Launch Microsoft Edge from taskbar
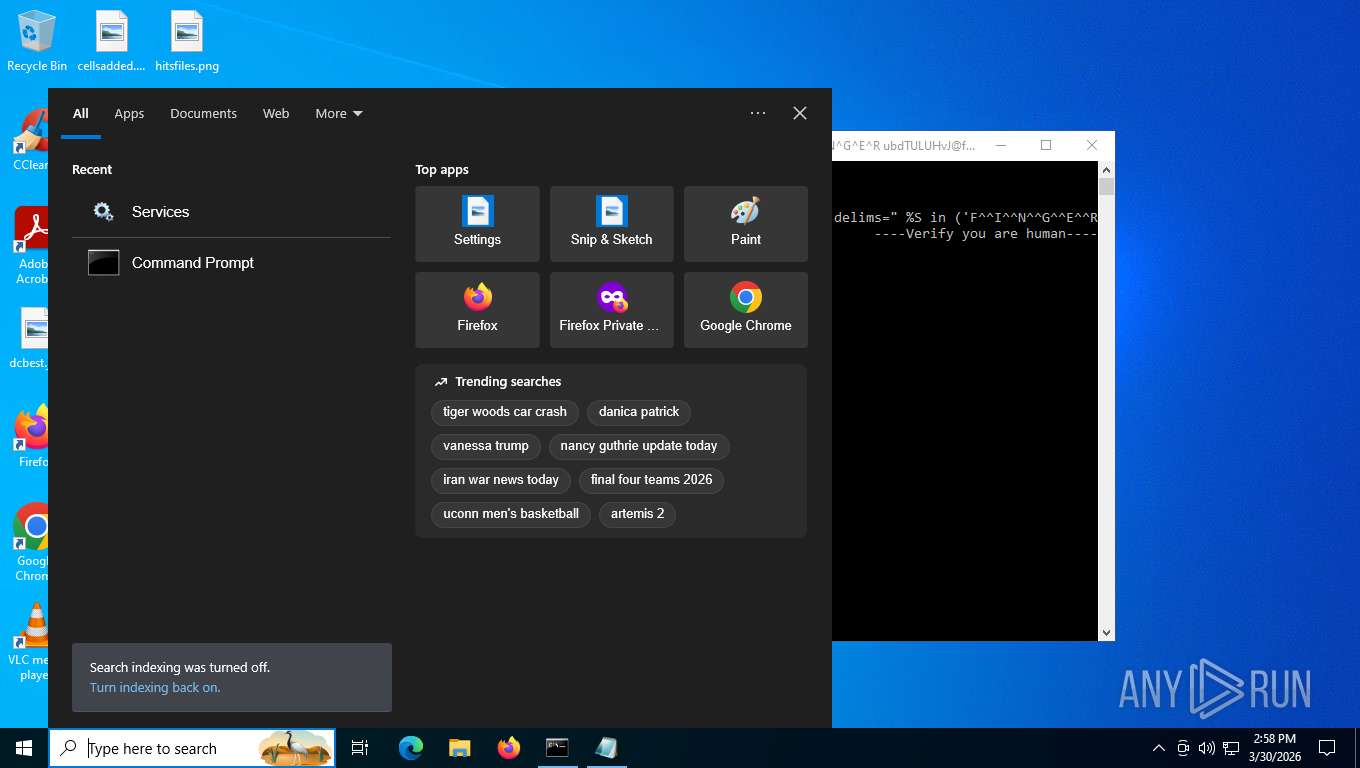Screen dimensions: 1360x768 [x=411, y=748]
